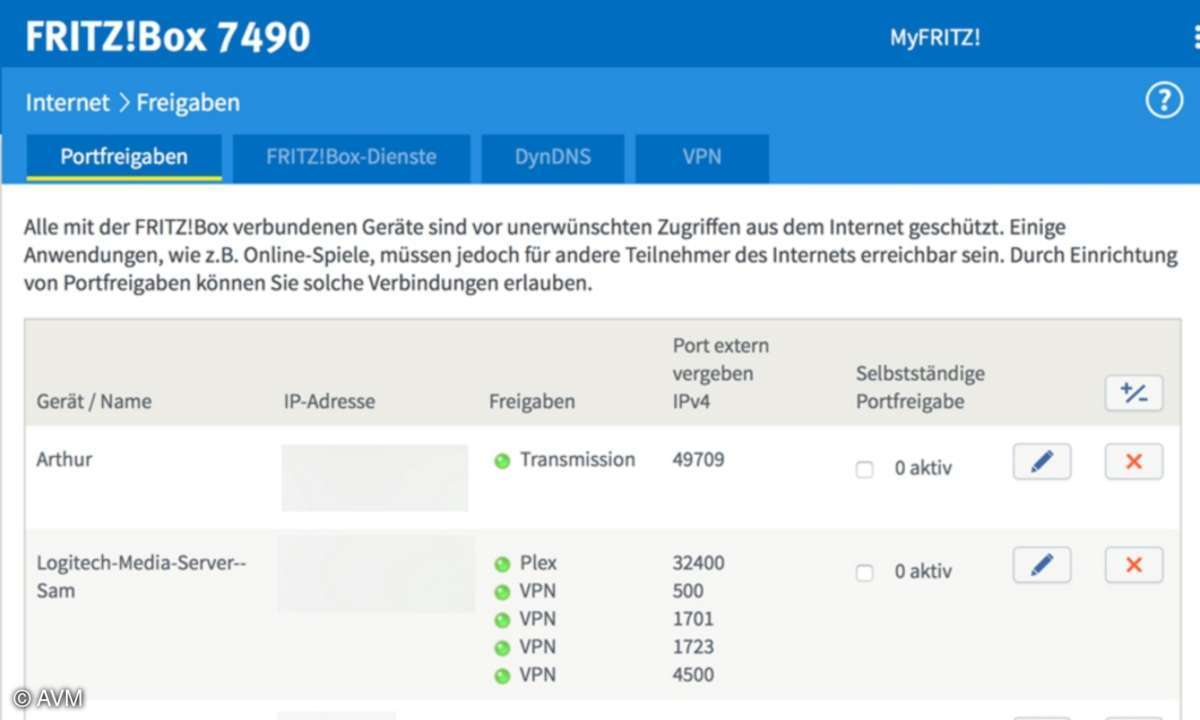Click the green status dot for VPN port 1701
The width and height of the screenshot is (1200, 720).
(502, 621)
